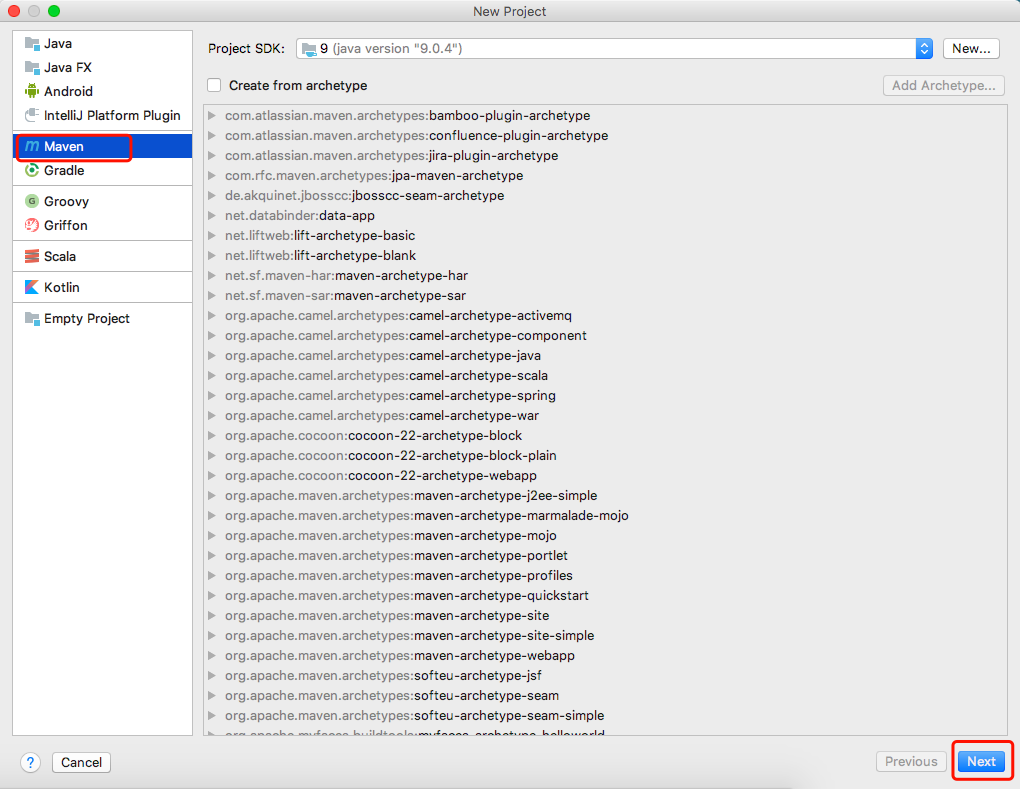Select maven-archetype-har row
Screen dimensions: 1020x789
[x=605, y=276]
